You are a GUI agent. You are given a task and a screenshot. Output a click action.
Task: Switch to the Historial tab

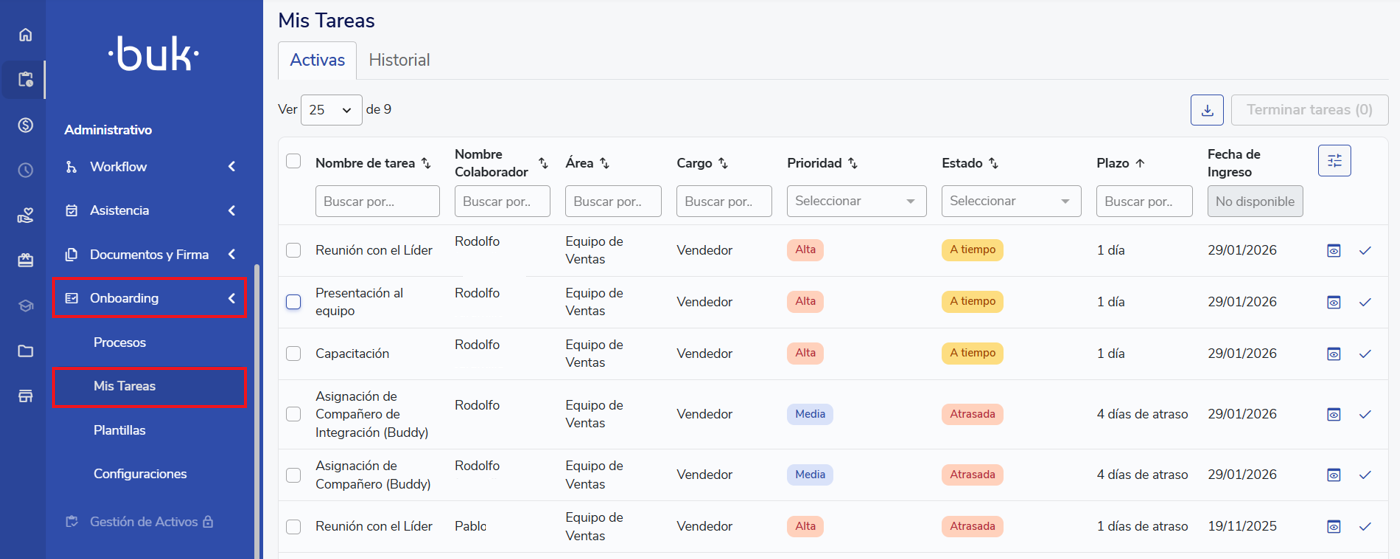[x=399, y=60]
